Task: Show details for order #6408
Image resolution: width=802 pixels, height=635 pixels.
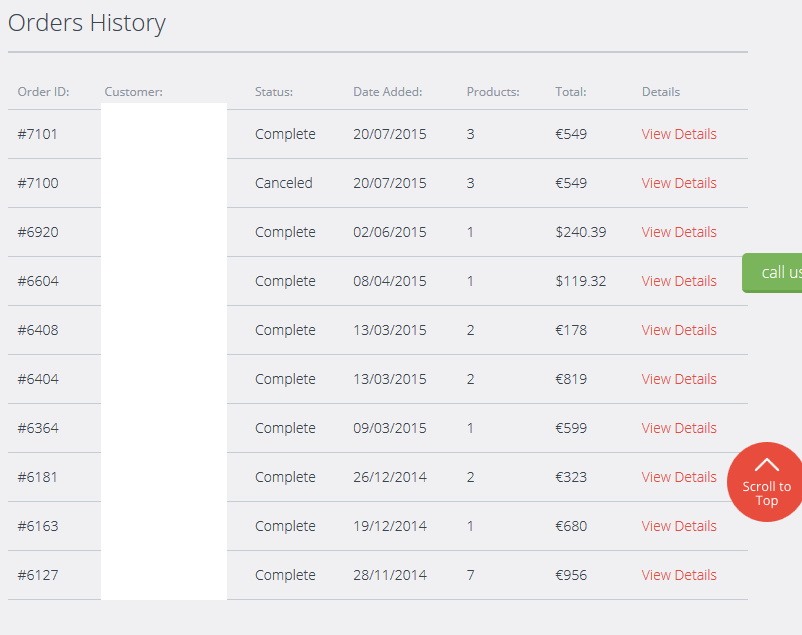Action: [679, 330]
